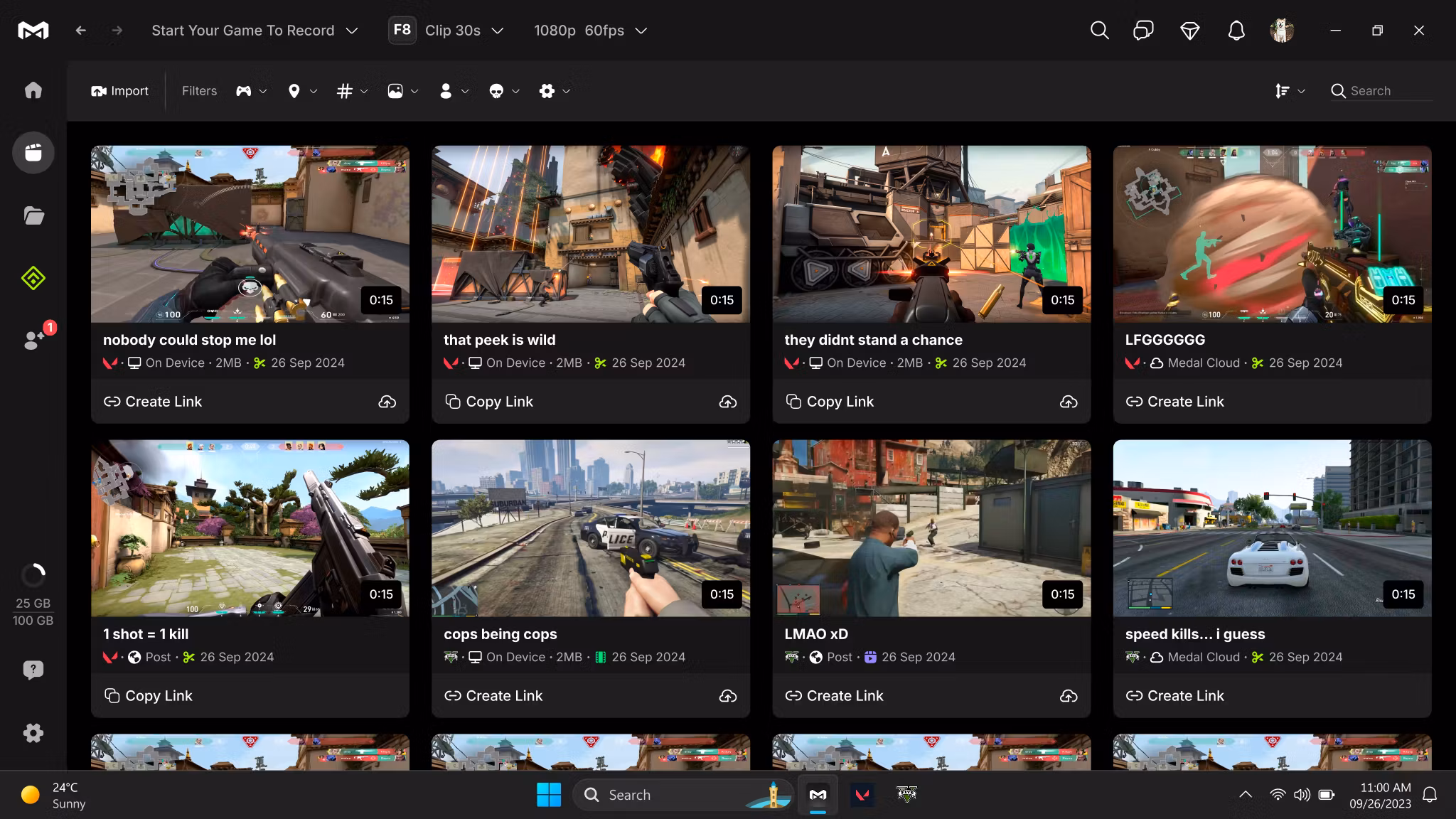
Task: Open the Clips library in sidebar
Action: [33, 152]
